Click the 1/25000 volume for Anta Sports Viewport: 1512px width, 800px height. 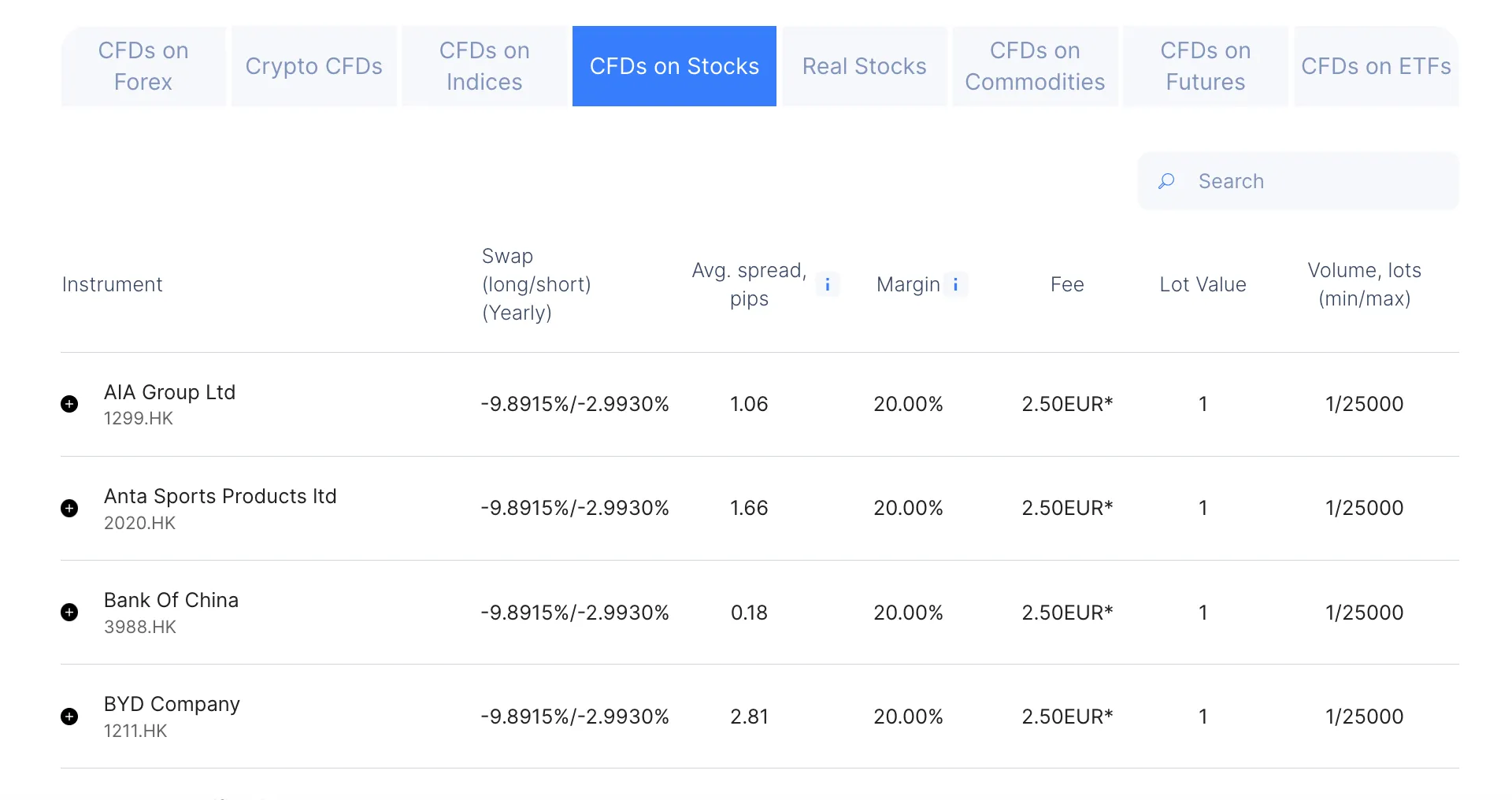1365,508
